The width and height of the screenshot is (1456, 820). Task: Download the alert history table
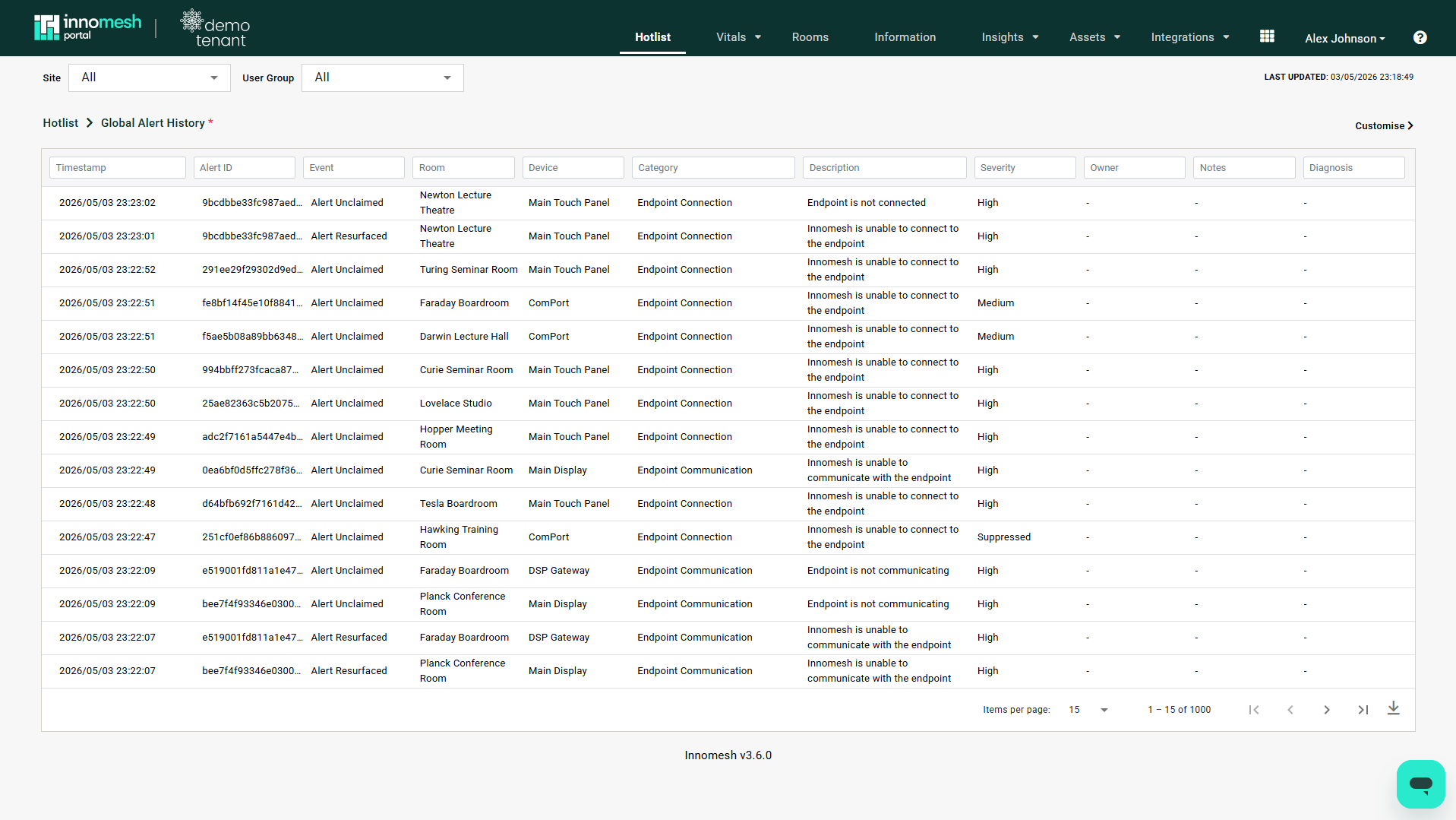click(1393, 708)
